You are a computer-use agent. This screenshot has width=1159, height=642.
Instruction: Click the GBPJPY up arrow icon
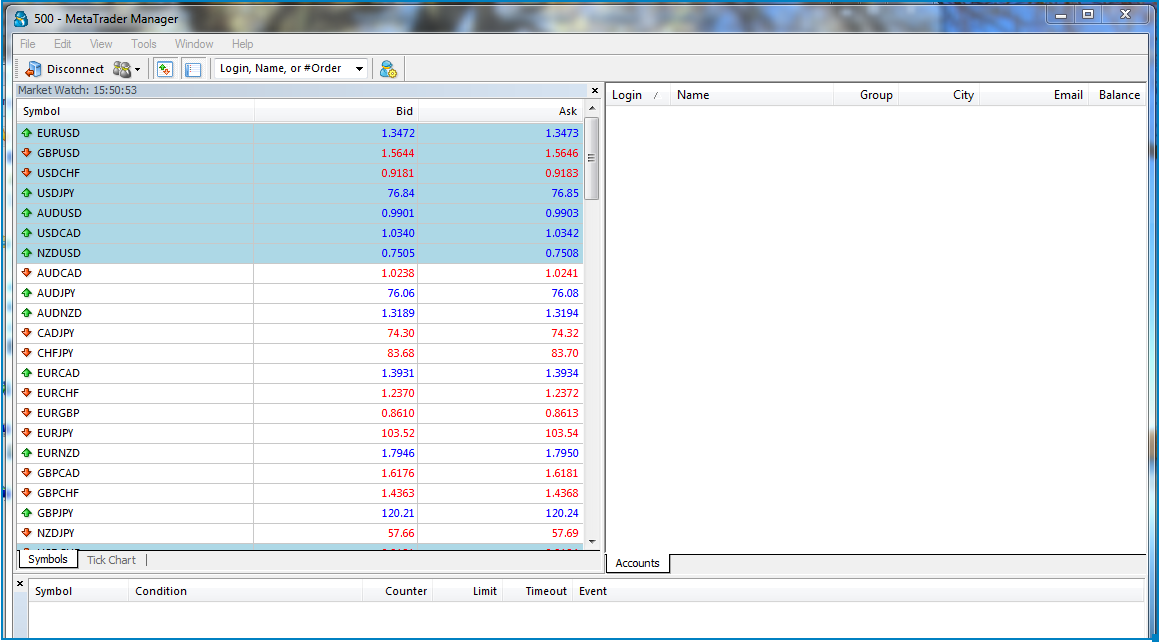pyautogui.click(x=27, y=513)
